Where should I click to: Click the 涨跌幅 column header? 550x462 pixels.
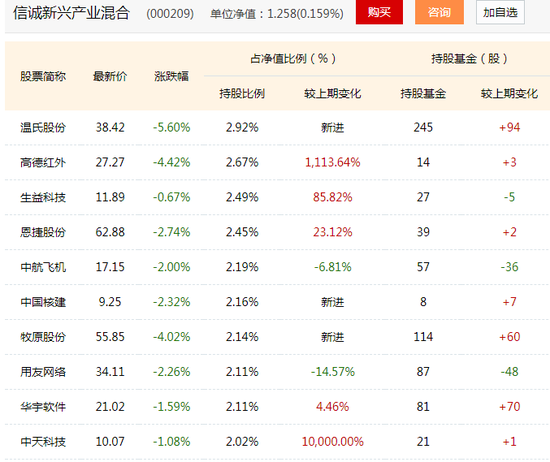(172, 76)
